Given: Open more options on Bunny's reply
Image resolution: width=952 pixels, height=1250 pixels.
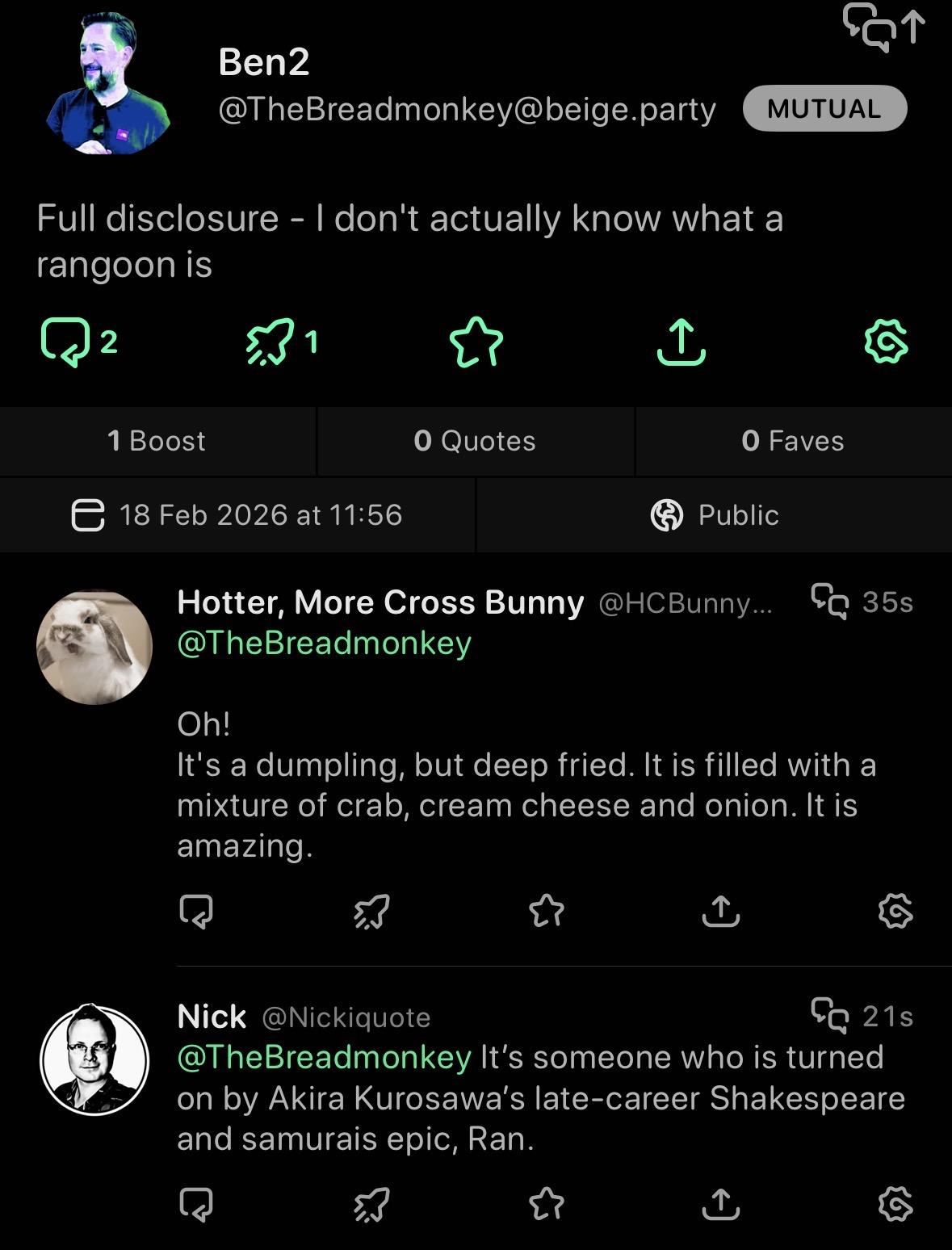Looking at the screenshot, I should (895, 912).
